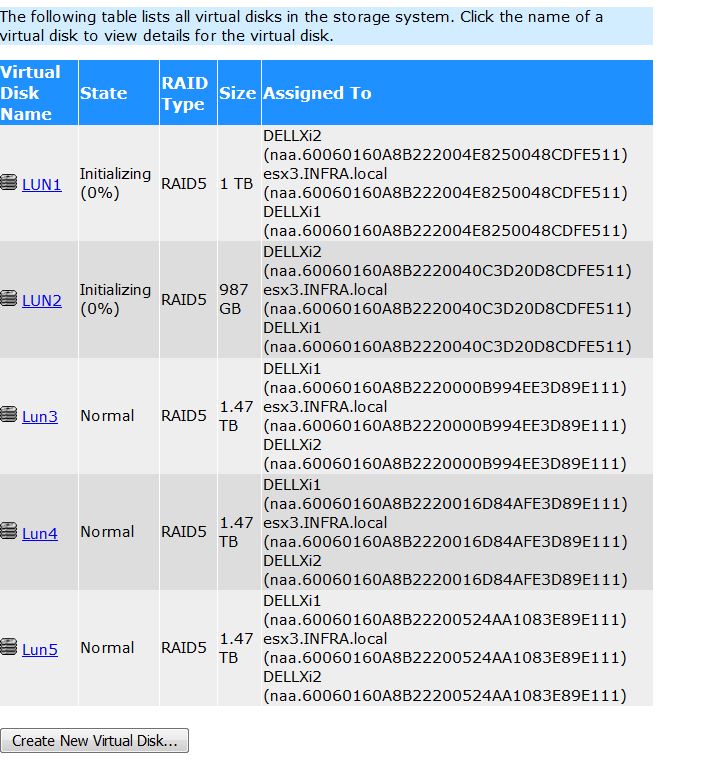The height and width of the screenshot is (766, 702).
Task: Click RAID5 in the Lun5 row
Action: click(x=184, y=648)
